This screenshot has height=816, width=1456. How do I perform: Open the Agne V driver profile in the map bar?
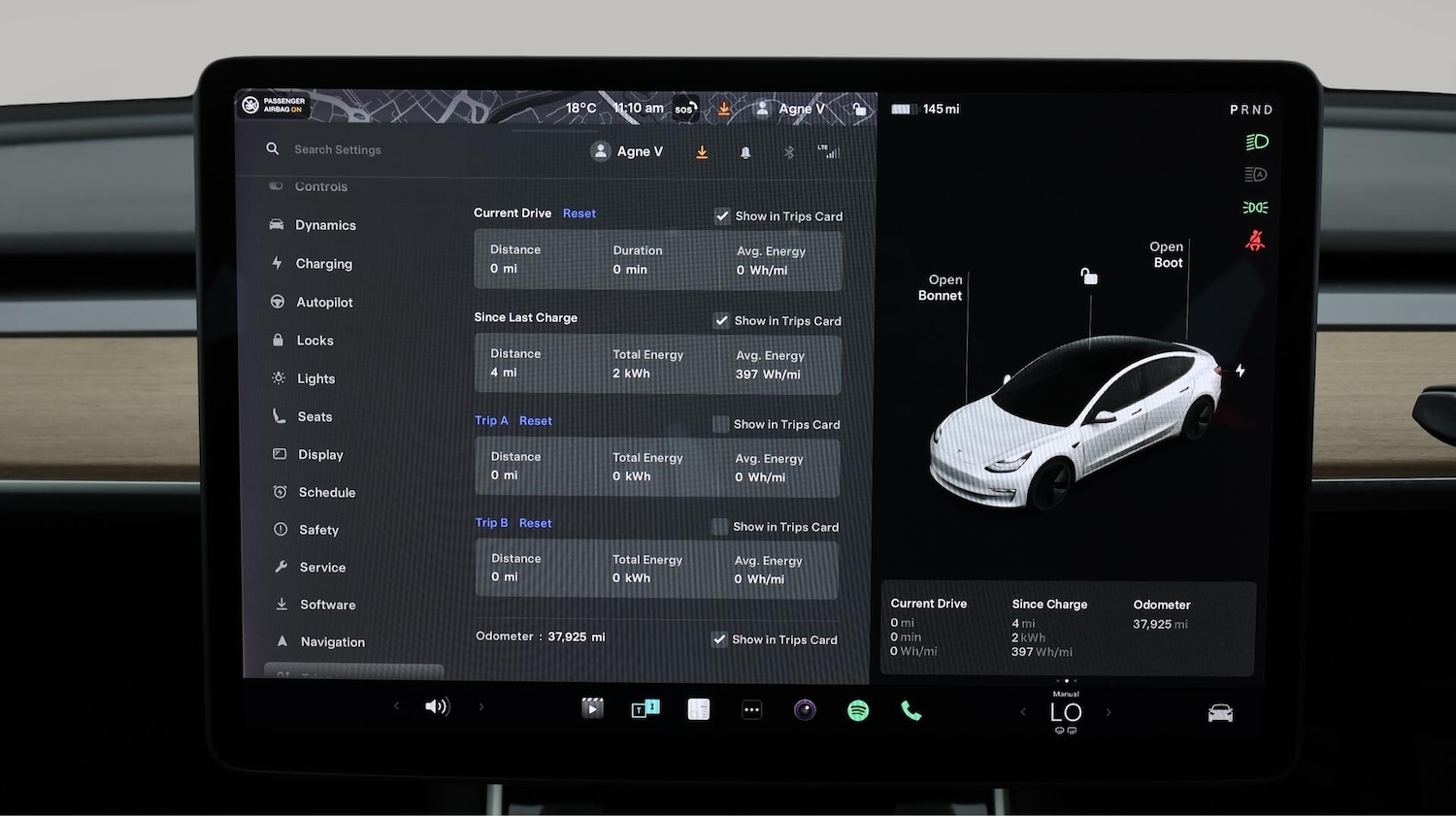pos(790,109)
